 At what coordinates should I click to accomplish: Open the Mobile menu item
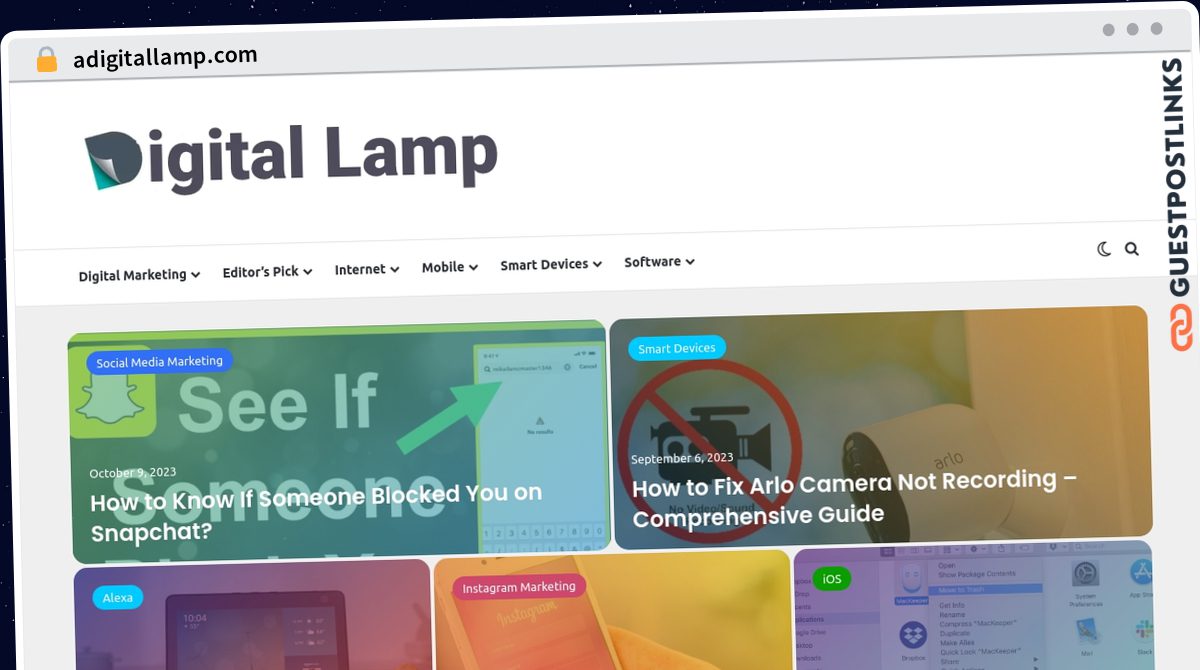[x=450, y=267]
